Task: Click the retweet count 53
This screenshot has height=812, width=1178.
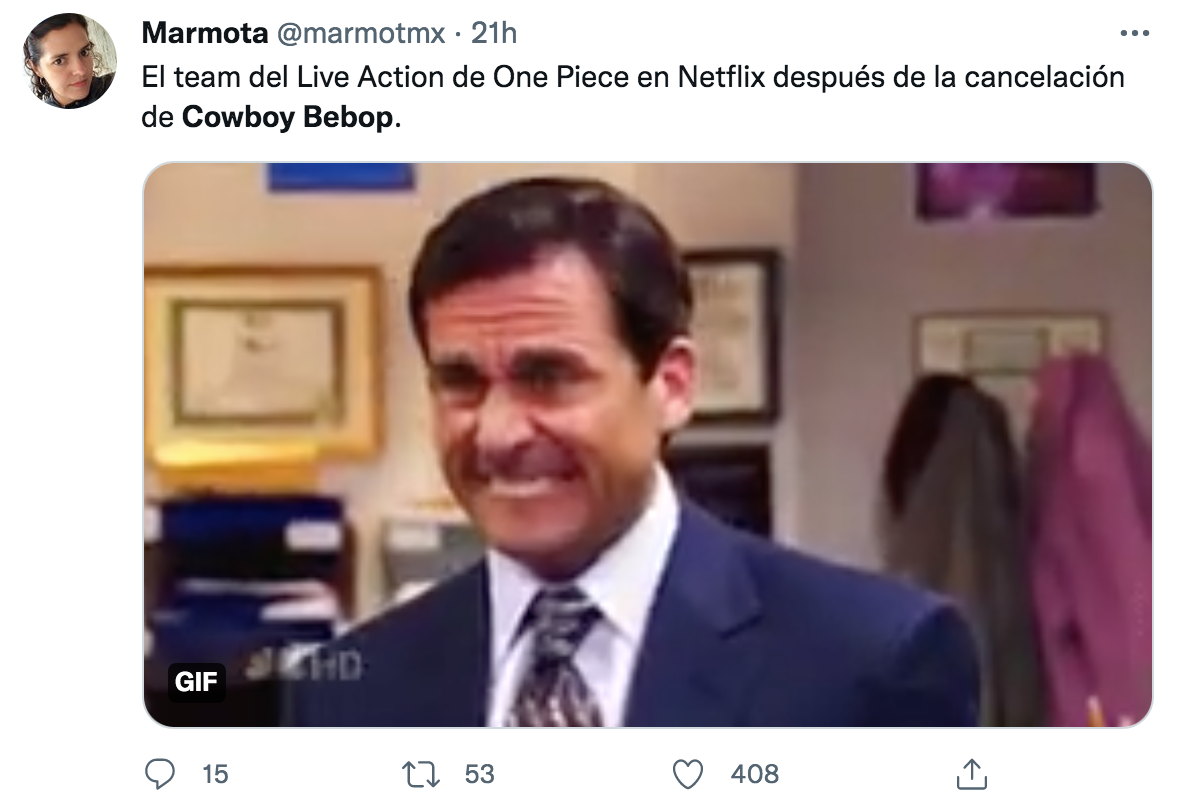Action: pyautogui.click(x=480, y=773)
